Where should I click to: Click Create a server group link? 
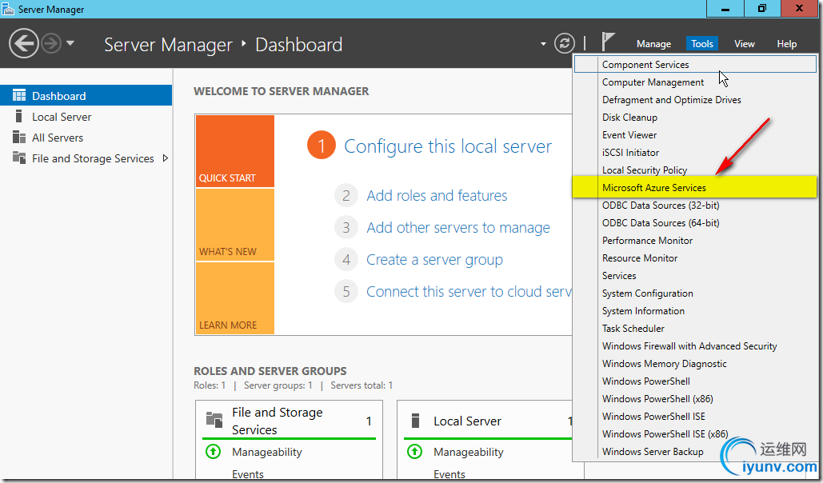click(435, 259)
